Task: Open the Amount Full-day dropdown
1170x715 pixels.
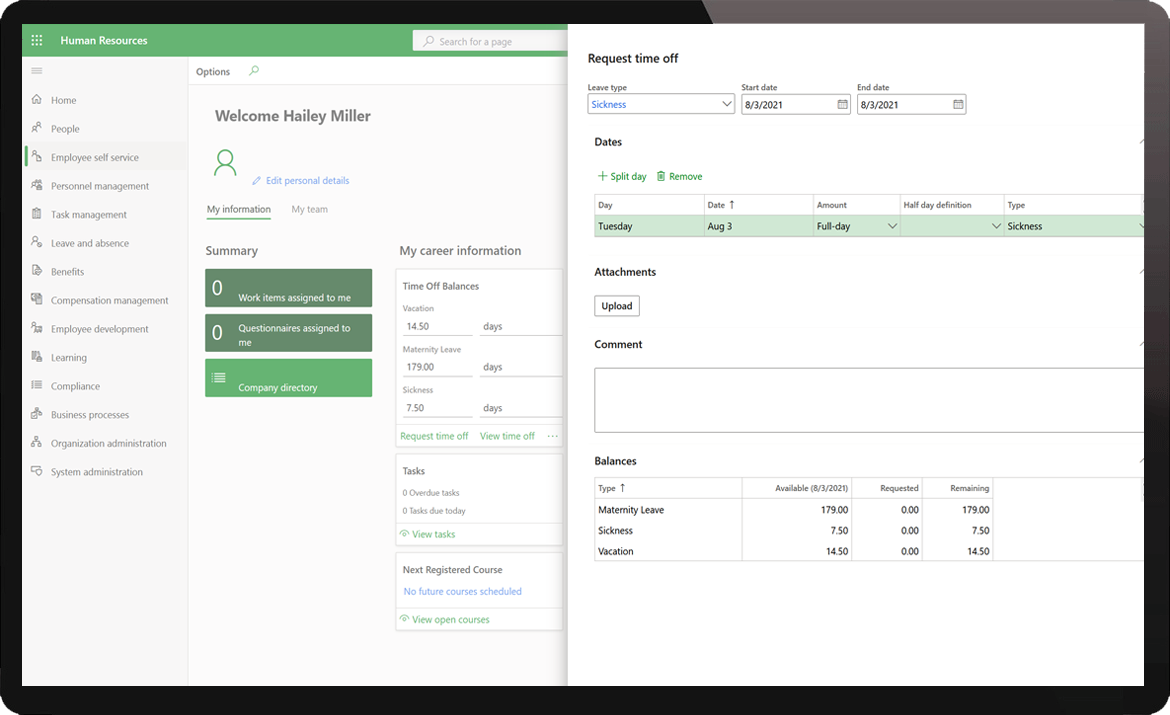Action: 892,227
